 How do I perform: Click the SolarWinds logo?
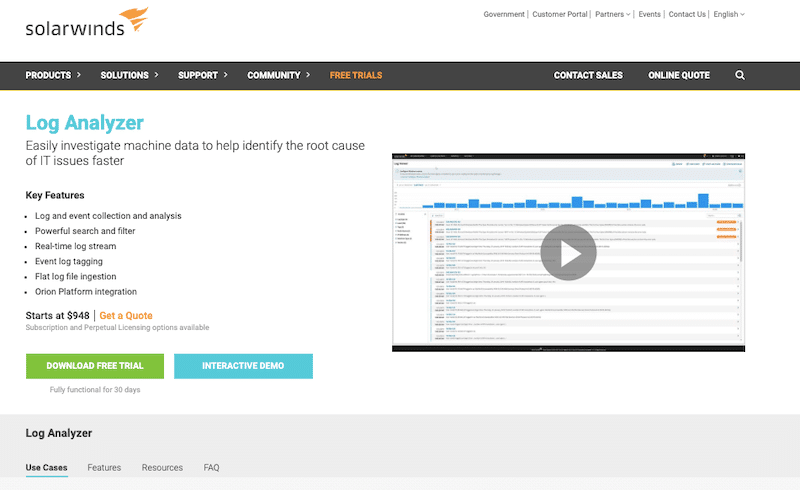[x=87, y=22]
